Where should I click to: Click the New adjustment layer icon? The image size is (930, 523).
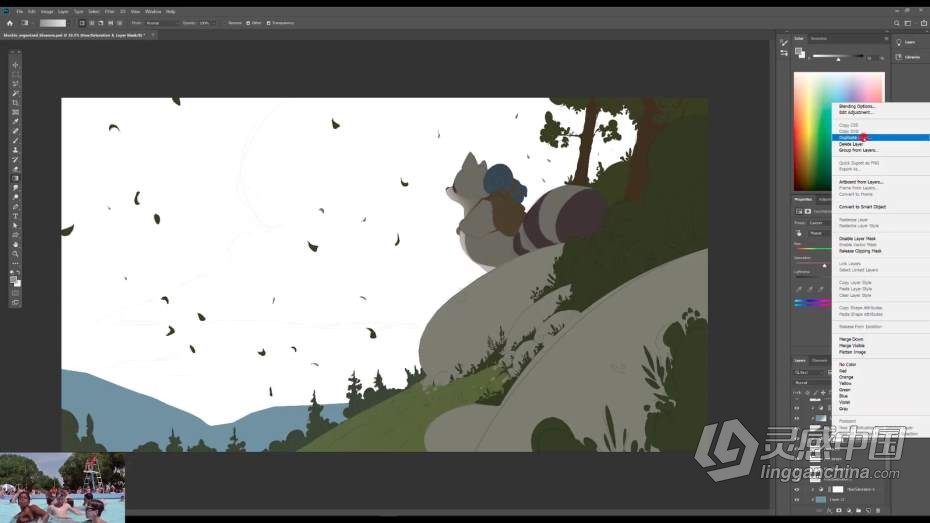click(x=849, y=510)
